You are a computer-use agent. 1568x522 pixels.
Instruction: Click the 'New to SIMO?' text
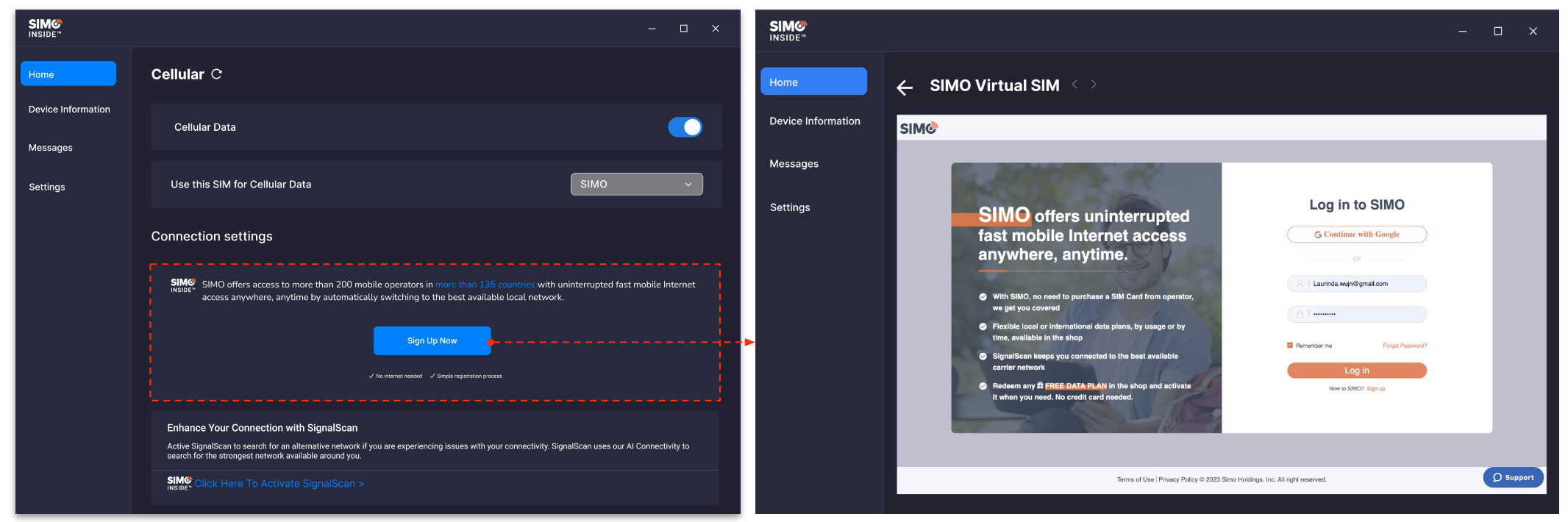[1347, 389]
